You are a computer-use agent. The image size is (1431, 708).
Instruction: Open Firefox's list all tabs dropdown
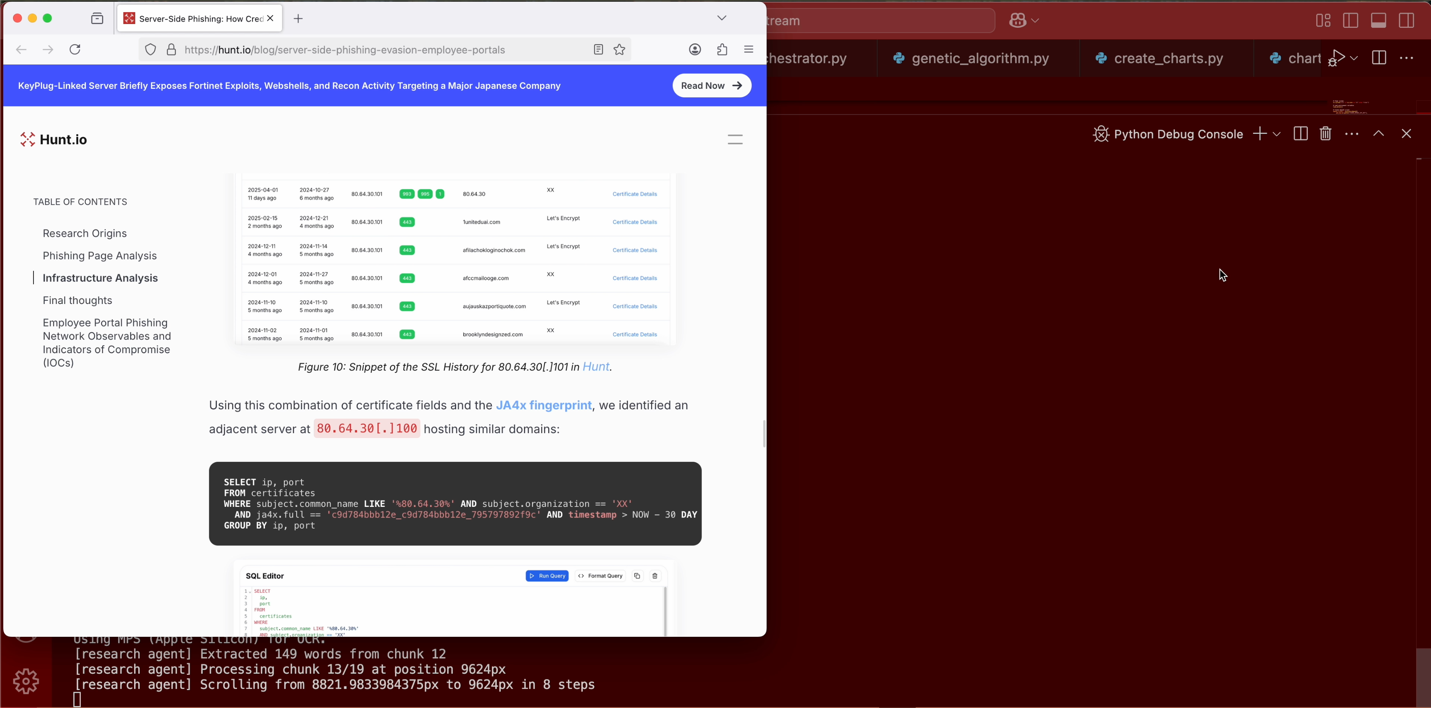tap(722, 18)
